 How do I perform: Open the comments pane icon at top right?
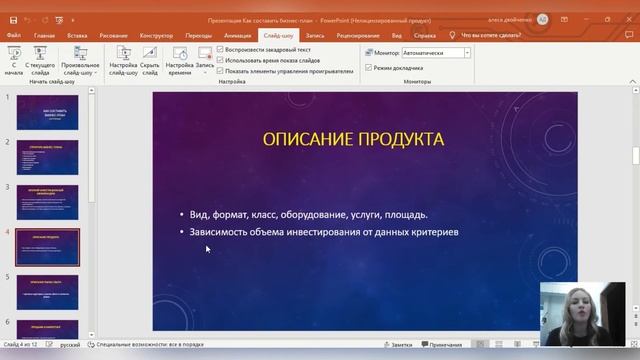point(629,35)
